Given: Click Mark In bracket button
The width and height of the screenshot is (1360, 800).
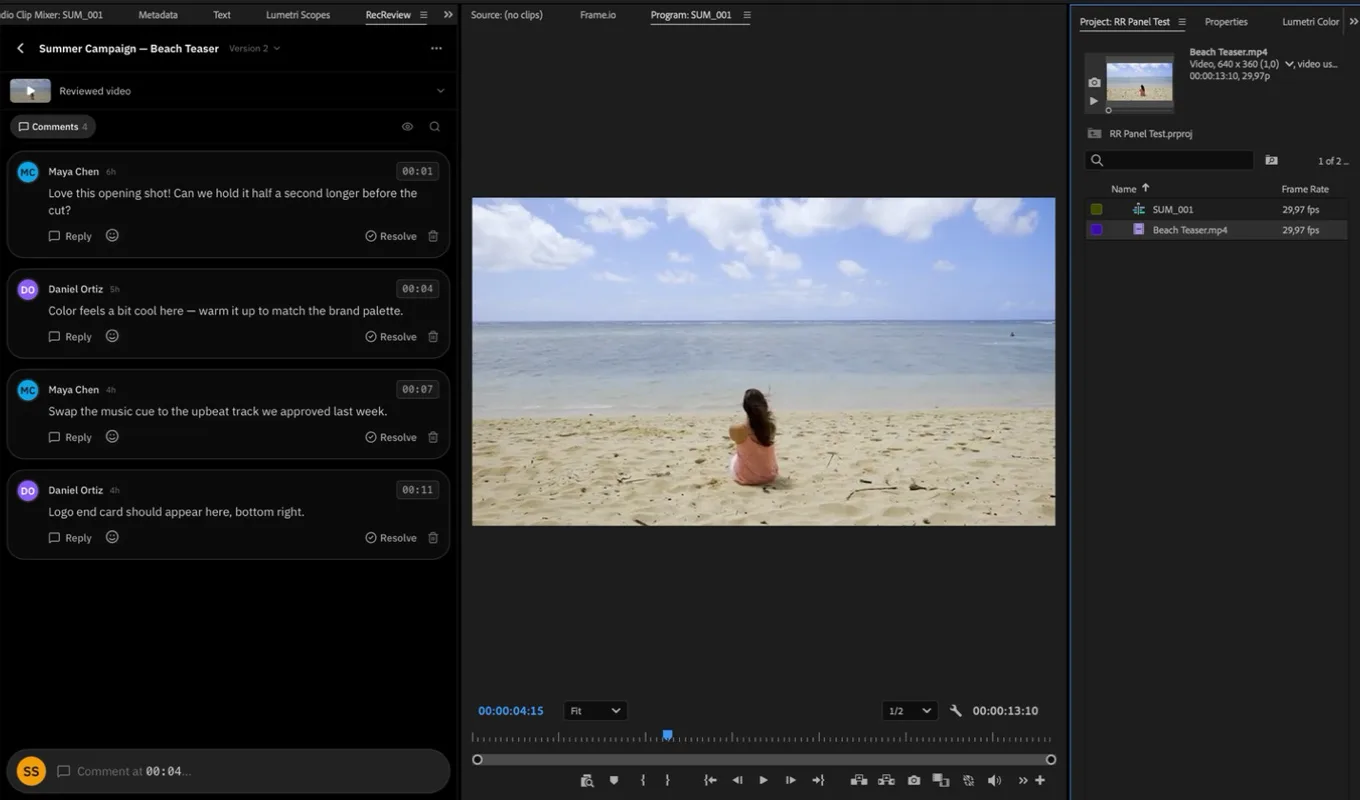Looking at the screenshot, I should (643, 780).
